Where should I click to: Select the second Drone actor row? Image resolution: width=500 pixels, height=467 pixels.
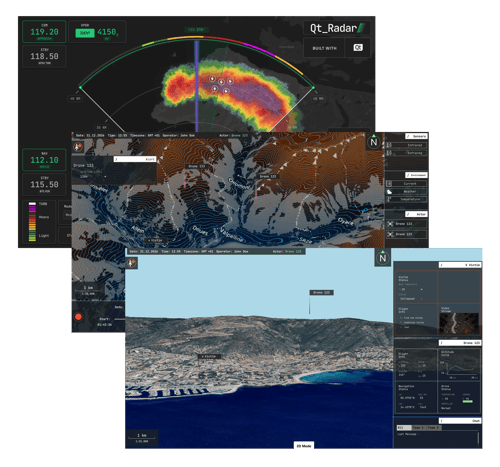tap(406, 234)
